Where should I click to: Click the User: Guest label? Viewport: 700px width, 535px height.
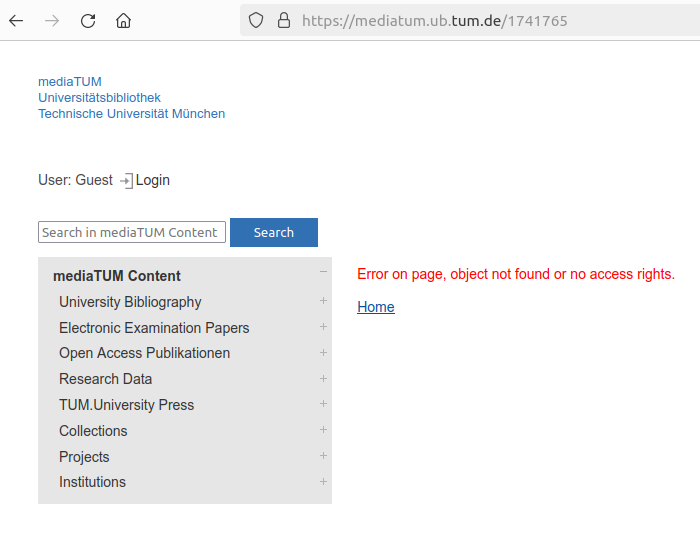point(75,180)
